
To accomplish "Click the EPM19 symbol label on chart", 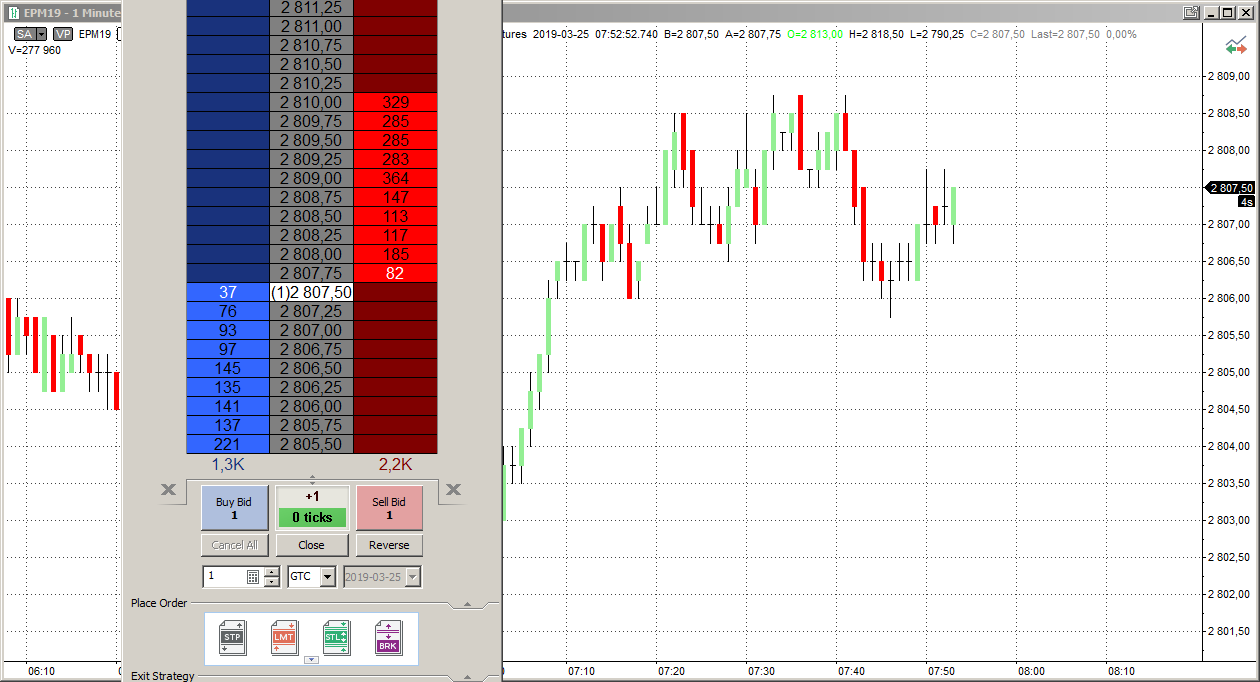I will click(95, 34).
